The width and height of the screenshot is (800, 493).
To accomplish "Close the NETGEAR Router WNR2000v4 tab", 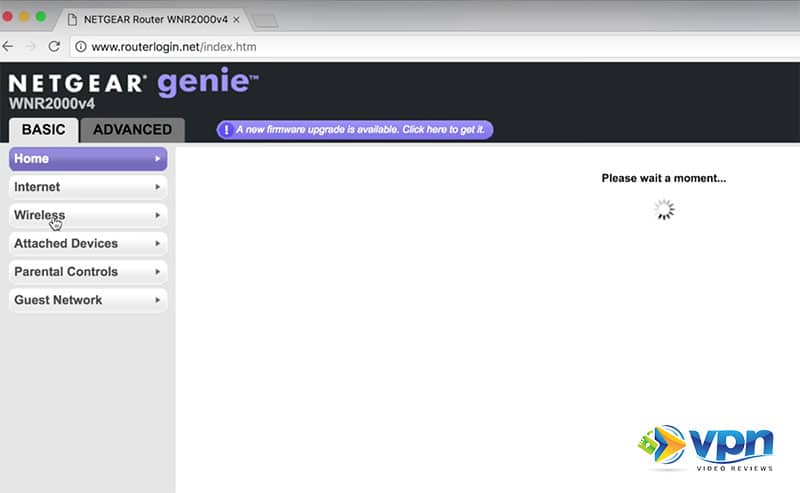I will (x=236, y=19).
